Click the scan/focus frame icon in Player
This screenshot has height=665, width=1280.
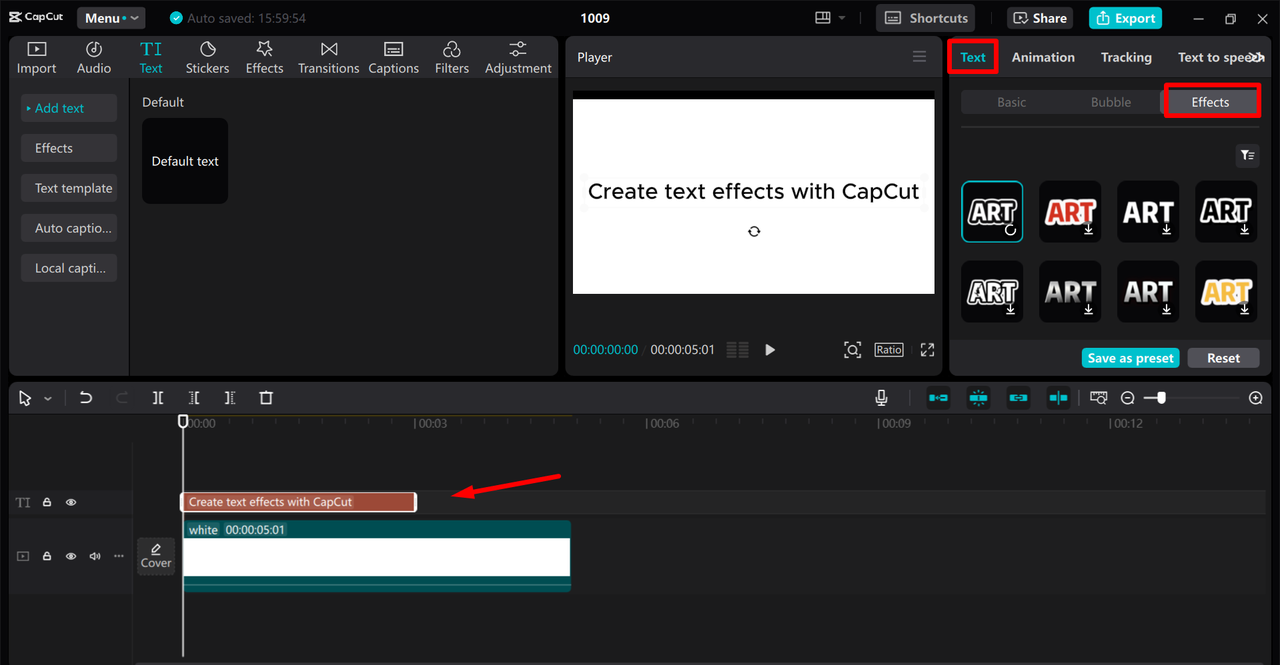852,350
